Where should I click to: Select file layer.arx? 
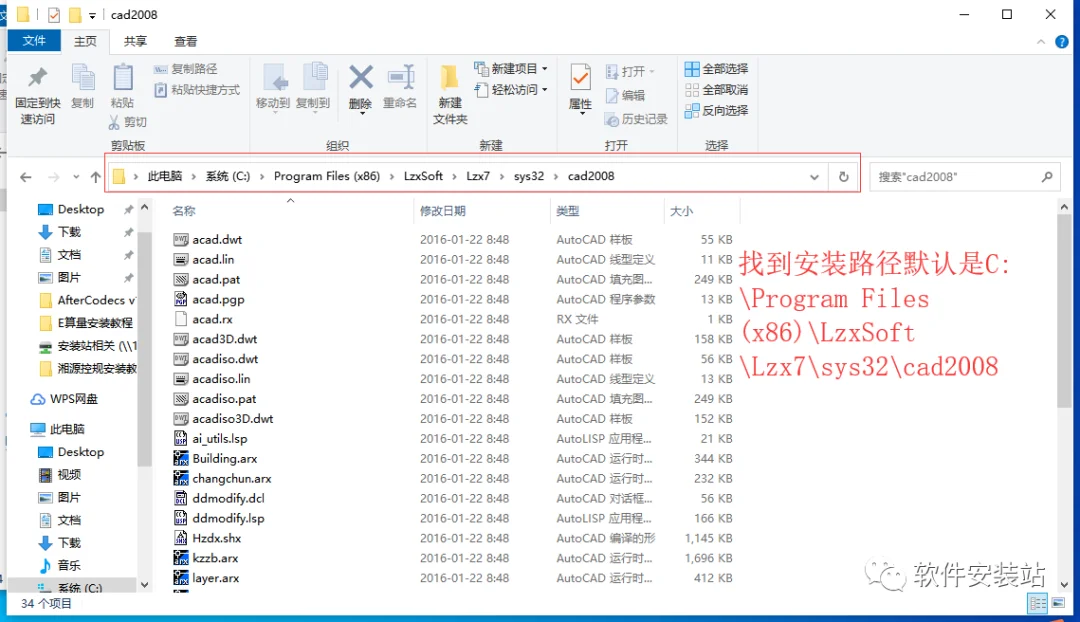(216, 579)
